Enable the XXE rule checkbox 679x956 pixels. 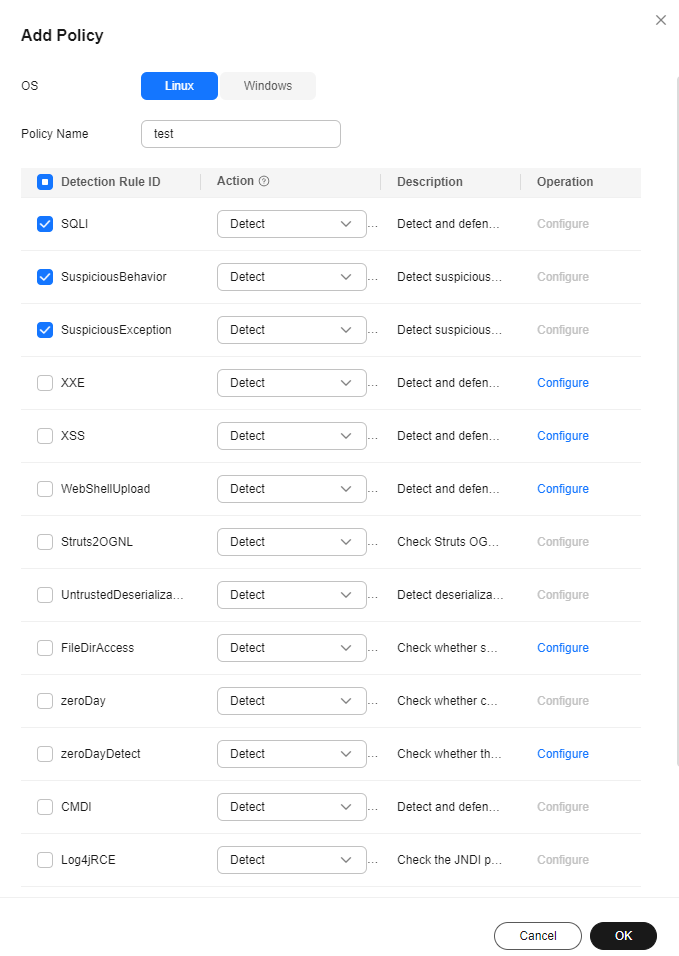click(45, 383)
